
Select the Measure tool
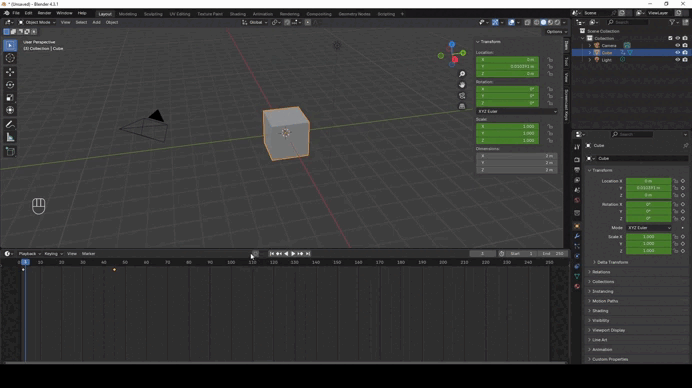click(10, 138)
